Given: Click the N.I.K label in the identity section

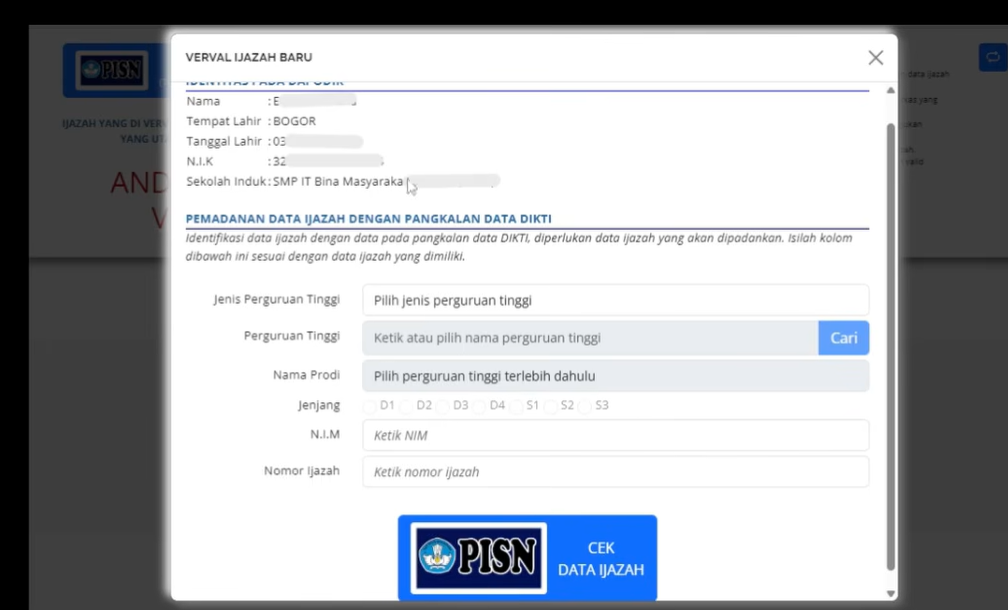Looking at the screenshot, I should click(x=200, y=161).
